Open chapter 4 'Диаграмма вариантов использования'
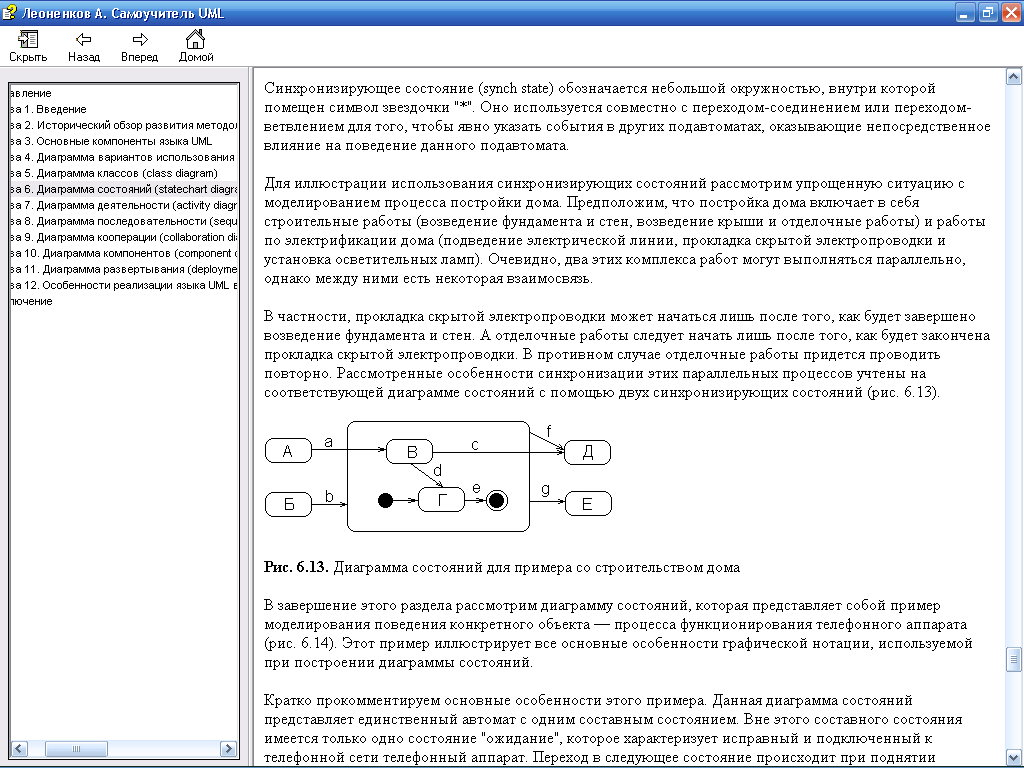Viewport: 1024px width, 768px height. (x=123, y=157)
